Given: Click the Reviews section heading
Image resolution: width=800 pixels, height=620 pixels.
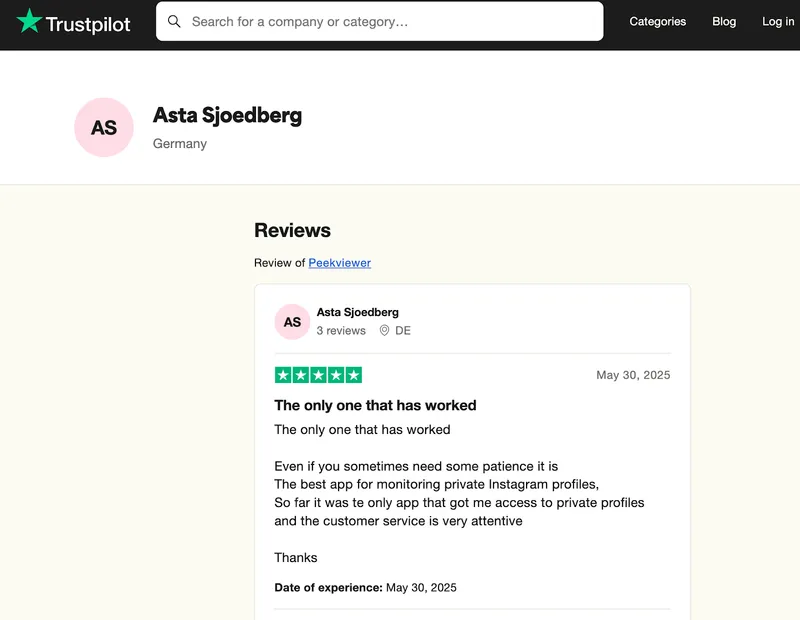Looking at the screenshot, I should [292, 230].
